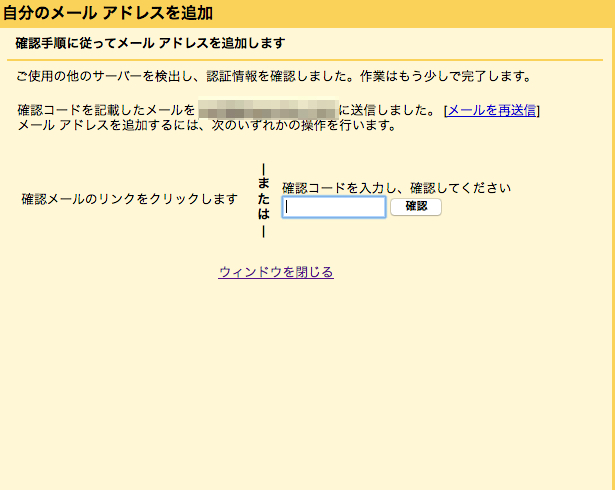Click the text 確認メールのリンクをクリックします
615x490 pixels.
(x=129, y=199)
